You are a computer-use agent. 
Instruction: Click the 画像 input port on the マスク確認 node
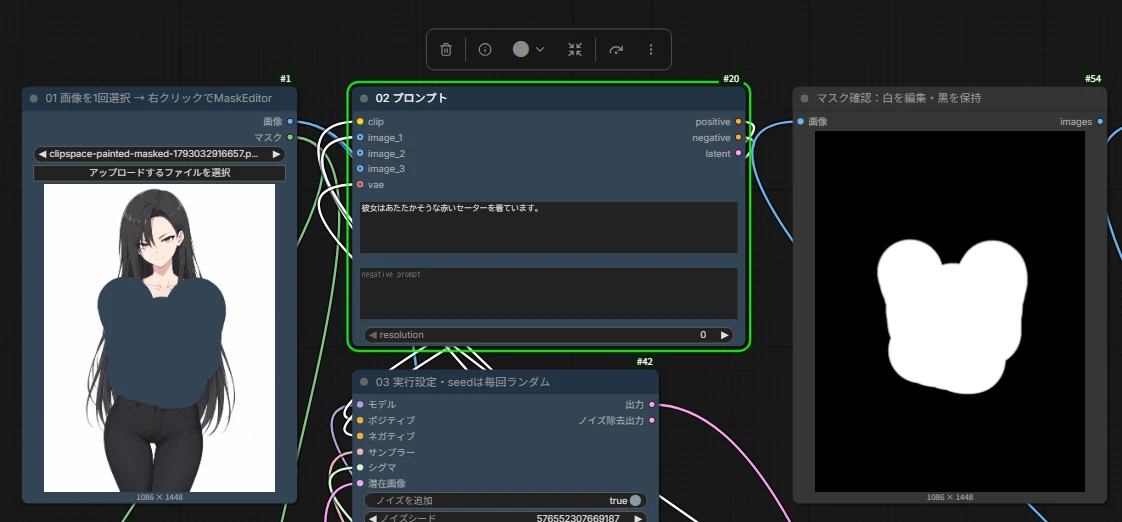tap(801, 122)
